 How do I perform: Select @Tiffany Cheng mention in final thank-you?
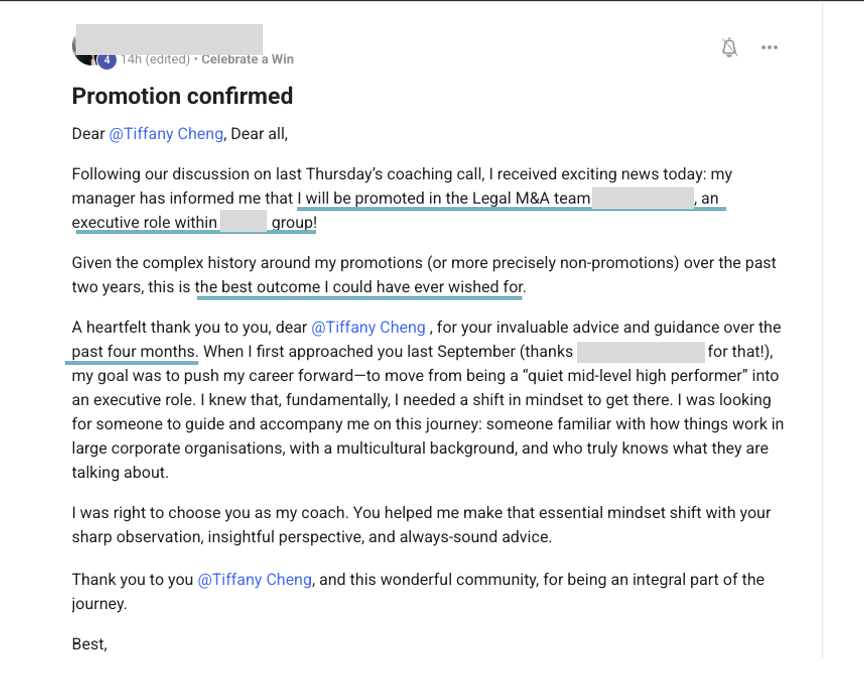pos(255,579)
